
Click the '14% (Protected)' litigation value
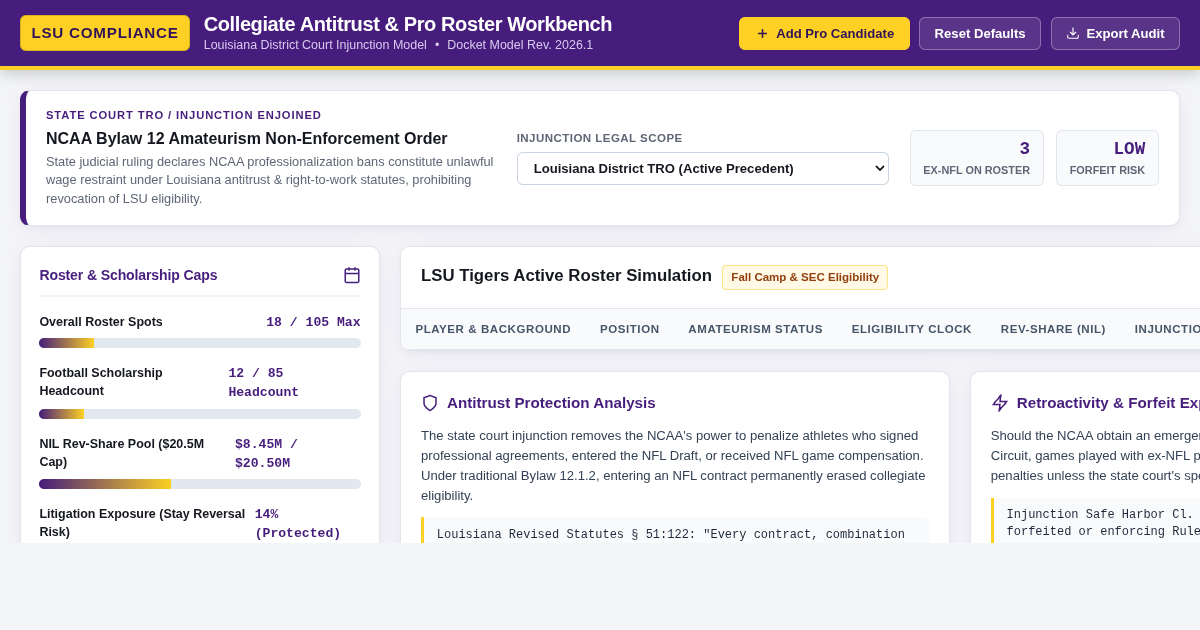tap(298, 523)
